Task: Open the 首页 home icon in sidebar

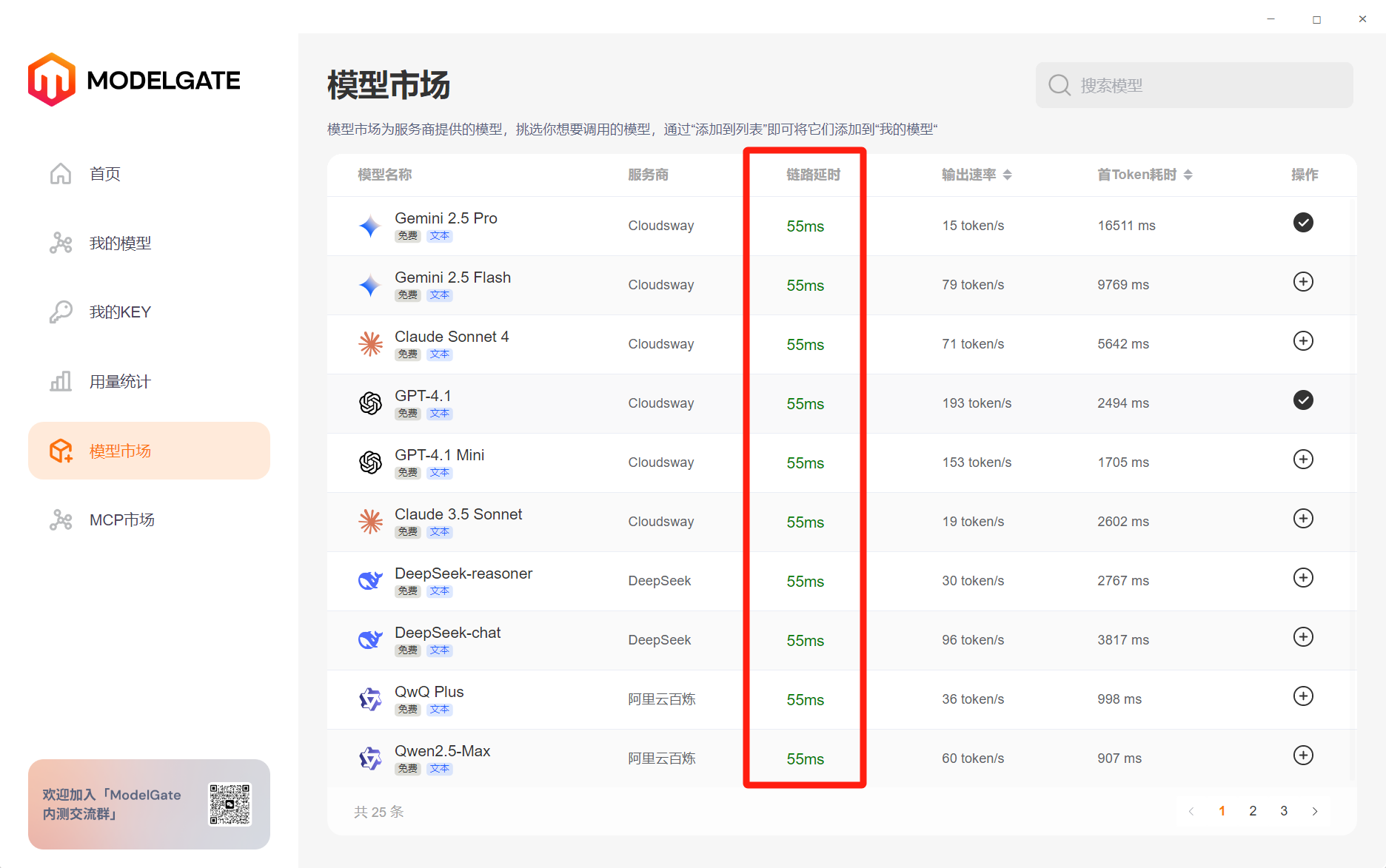Action: (61, 173)
